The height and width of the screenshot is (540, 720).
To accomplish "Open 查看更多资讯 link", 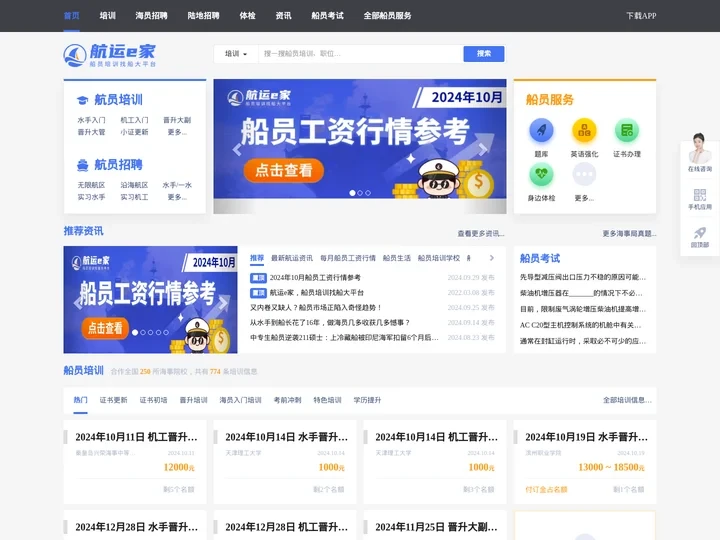I will pos(481,234).
